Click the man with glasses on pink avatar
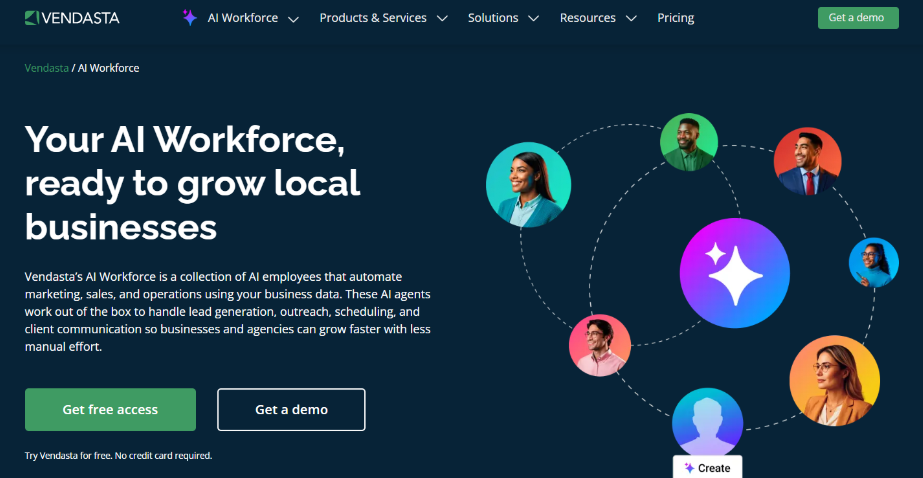923x478 pixels. click(x=600, y=345)
